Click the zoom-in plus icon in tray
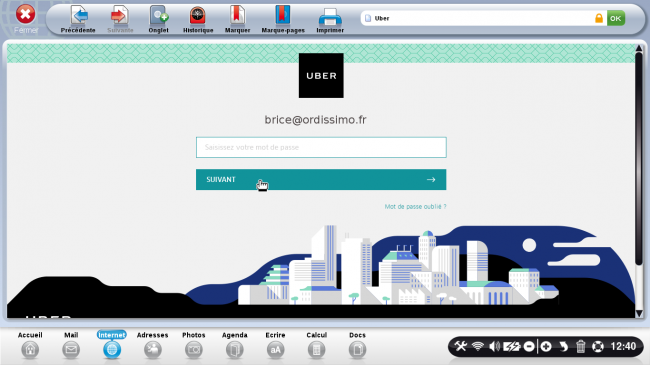This screenshot has width=650, height=365. click(546, 346)
